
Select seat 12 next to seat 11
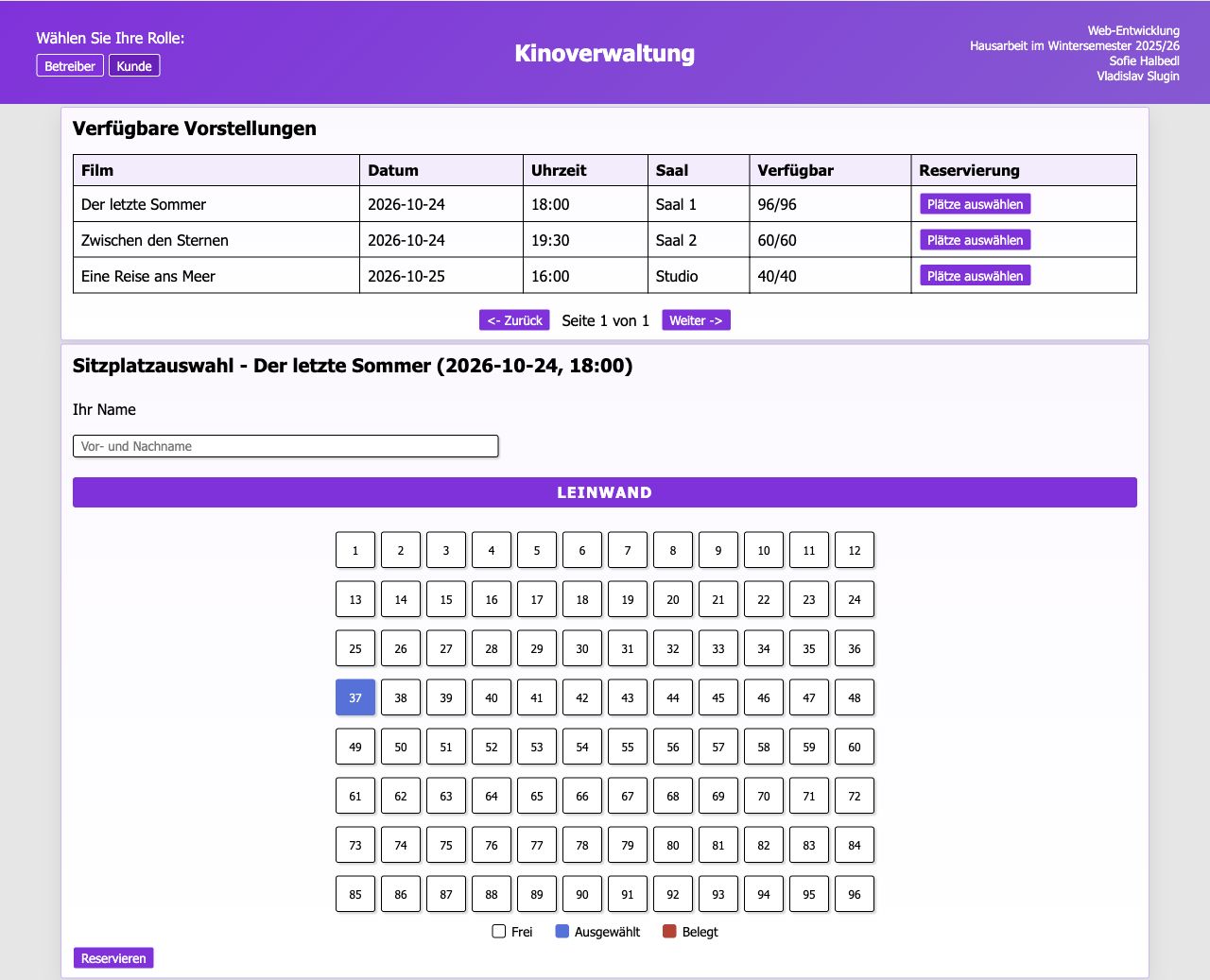(x=855, y=550)
